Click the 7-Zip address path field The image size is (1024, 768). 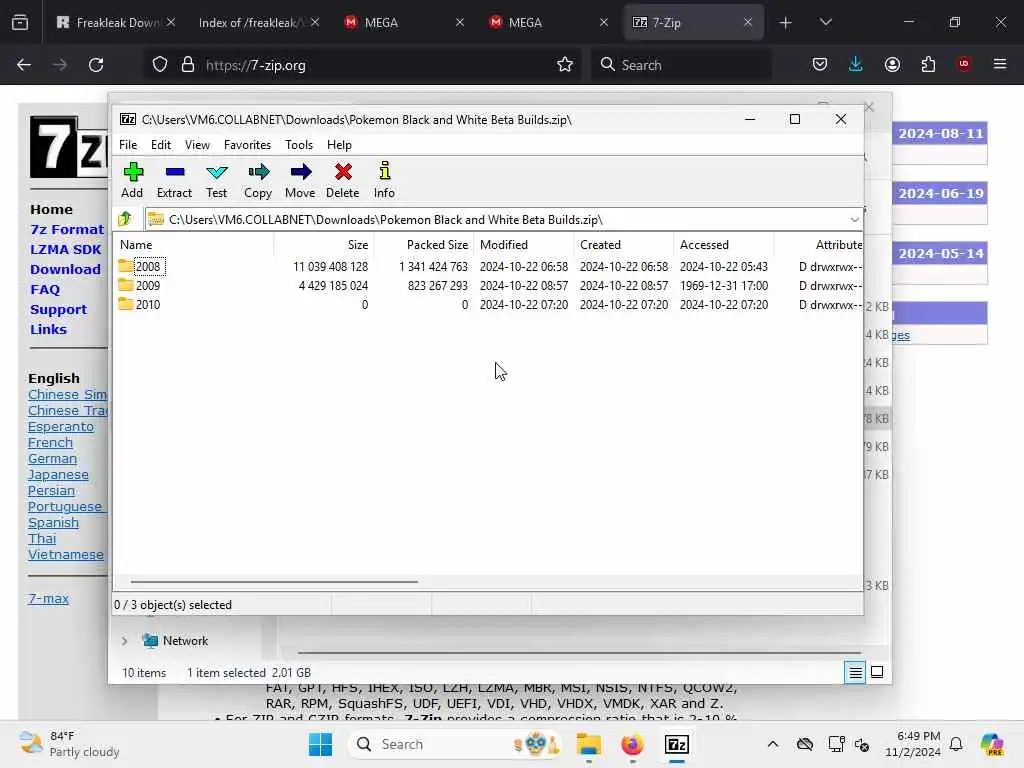[503, 219]
